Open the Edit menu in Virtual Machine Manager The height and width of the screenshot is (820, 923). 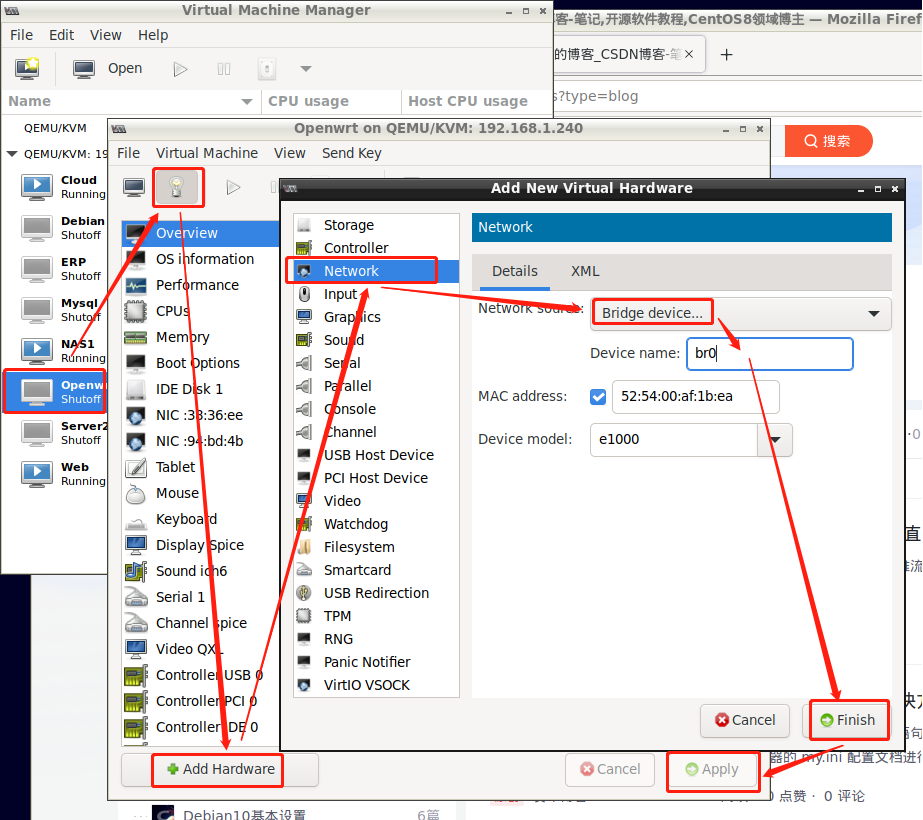[x=61, y=35]
